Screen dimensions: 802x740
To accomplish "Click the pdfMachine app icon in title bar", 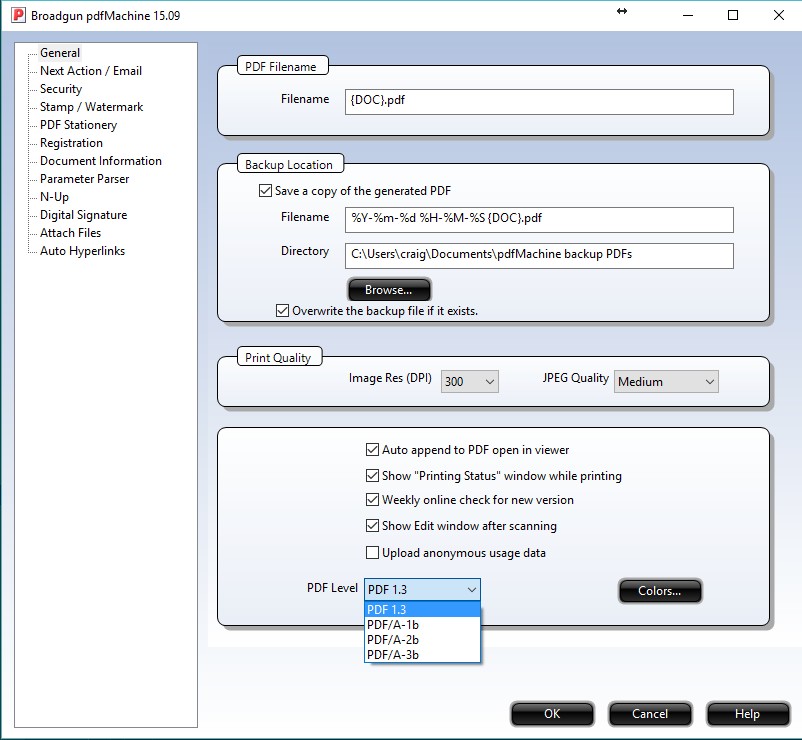I will click(15, 16).
